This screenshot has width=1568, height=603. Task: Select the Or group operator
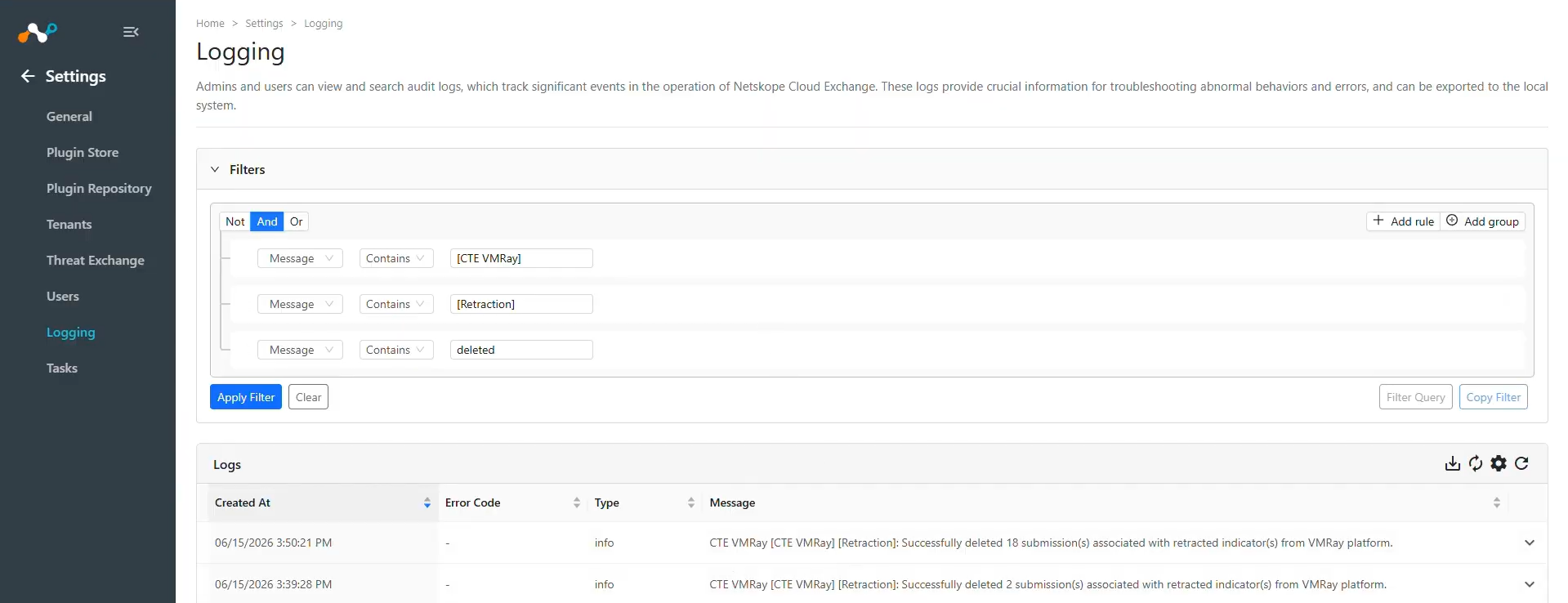point(297,221)
